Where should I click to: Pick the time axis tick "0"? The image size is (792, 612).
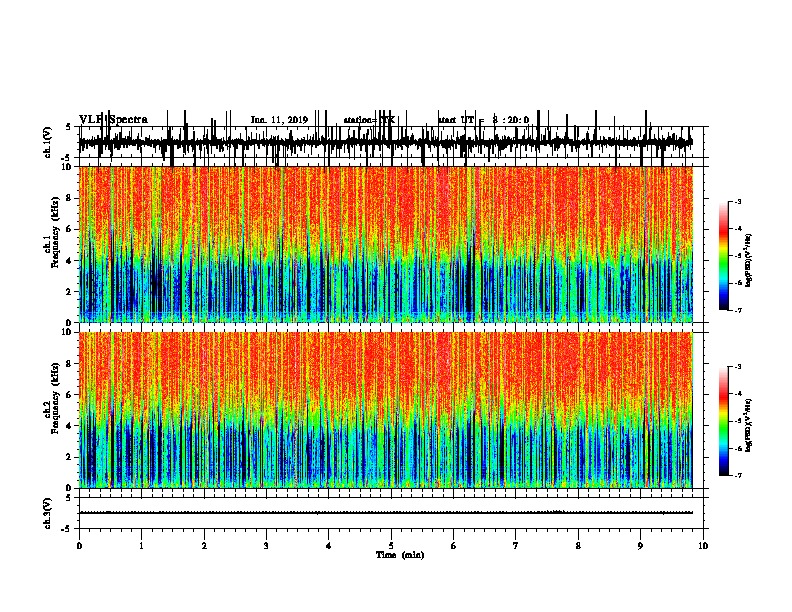click(x=79, y=546)
